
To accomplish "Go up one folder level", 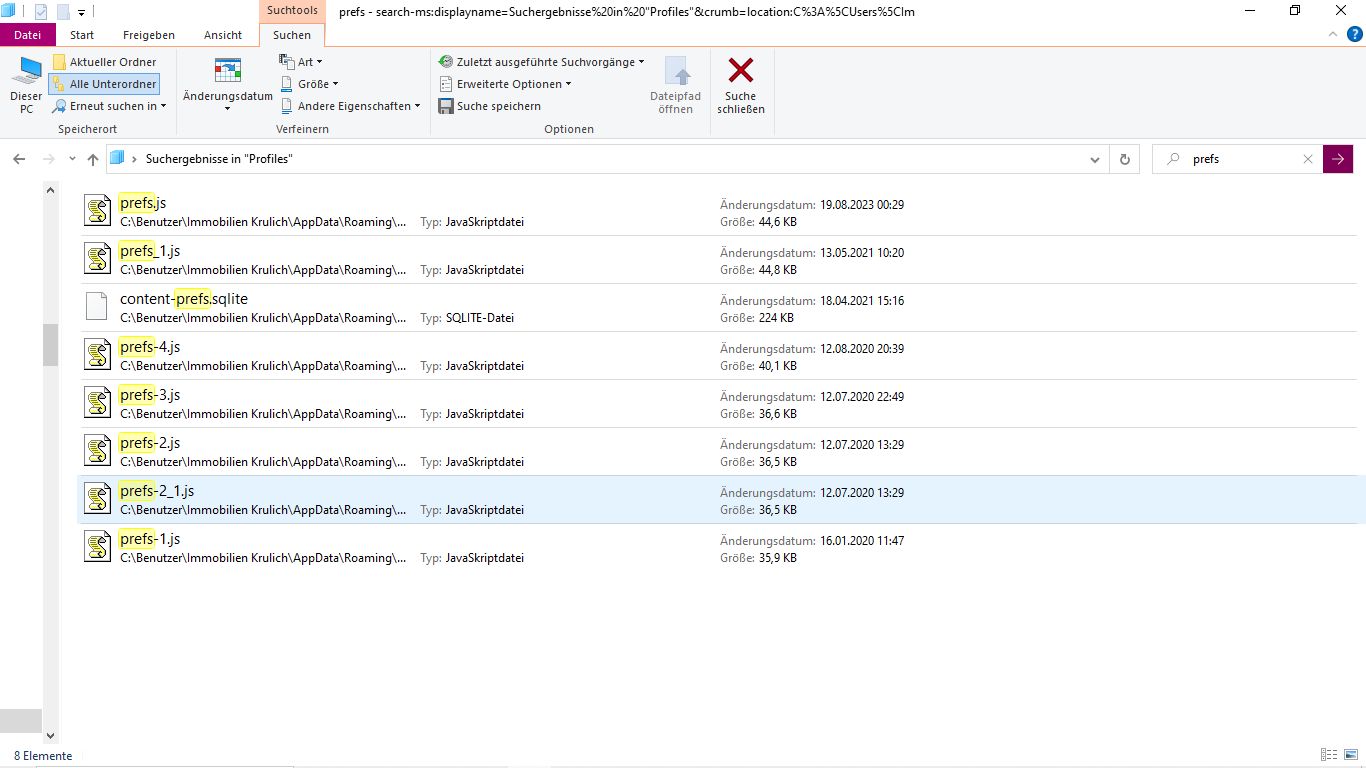I will tap(93, 159).
